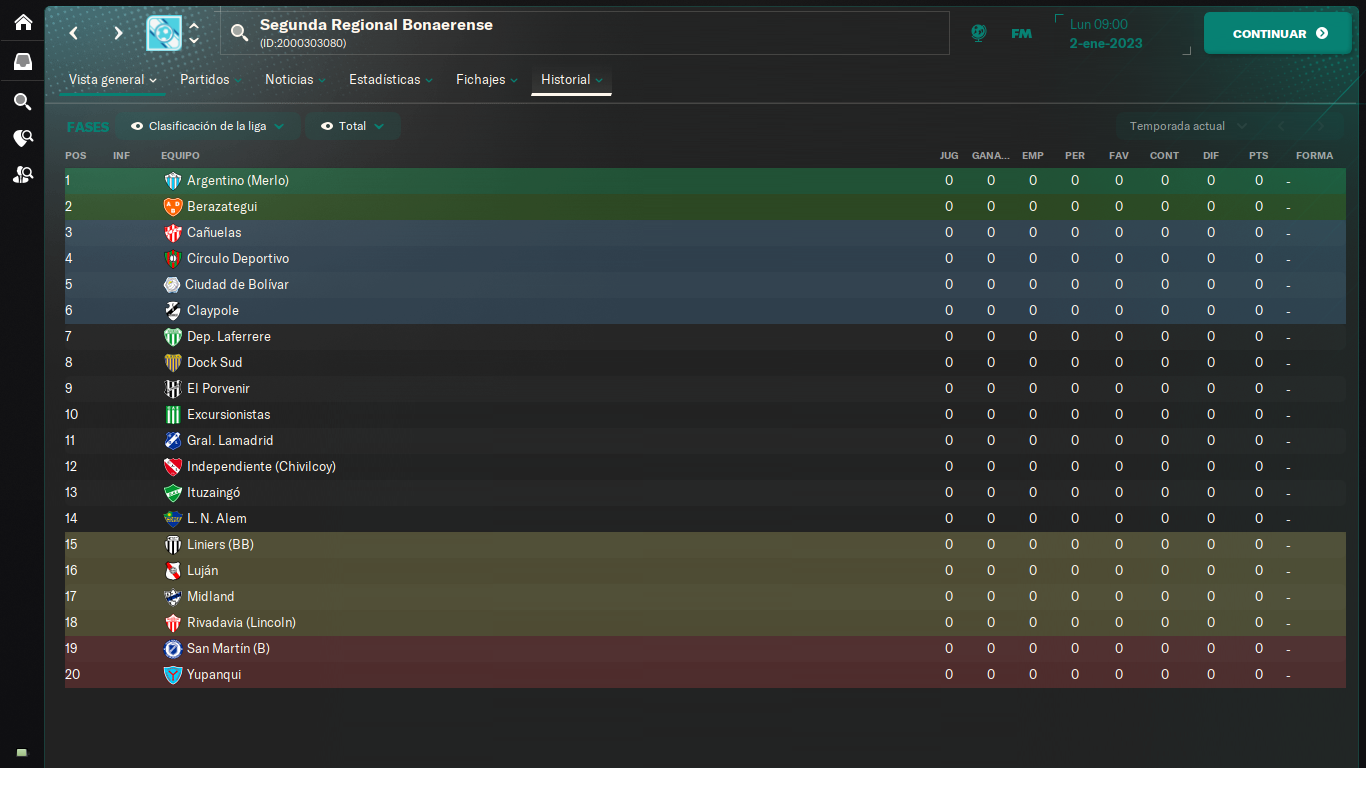The width and height of the screenshot is (1366, 807).
Task: Toggle the eye icon beside Clasificación de la liga
Action: coord(137,127)
